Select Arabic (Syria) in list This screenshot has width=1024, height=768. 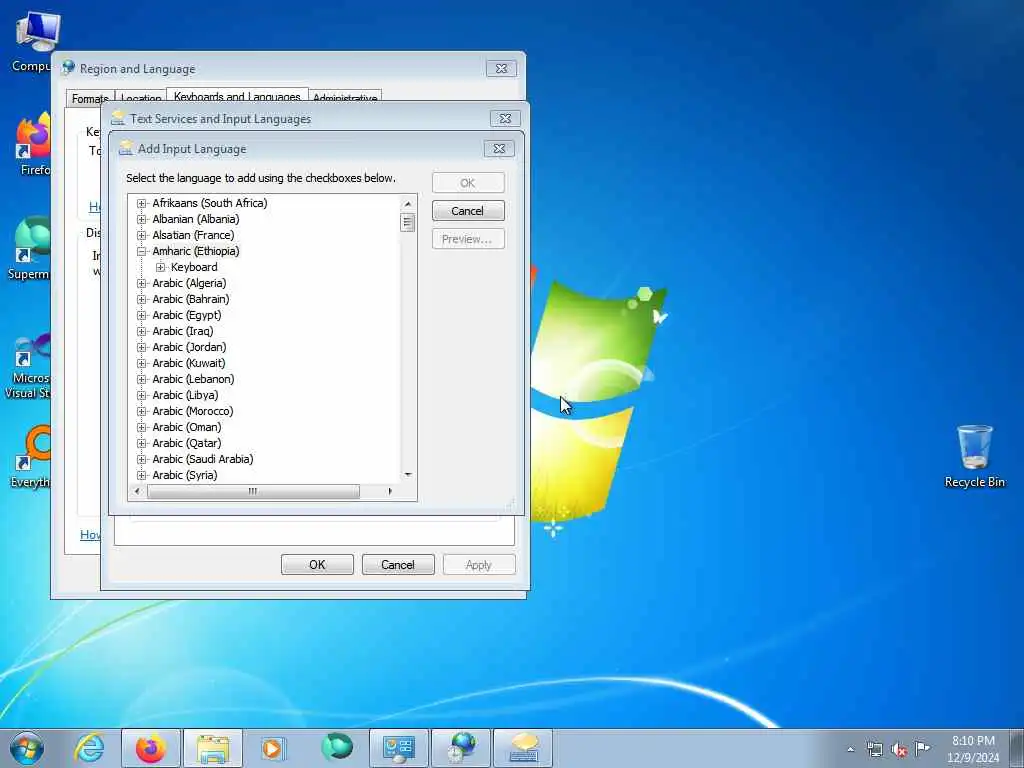[x=185, y=475]
